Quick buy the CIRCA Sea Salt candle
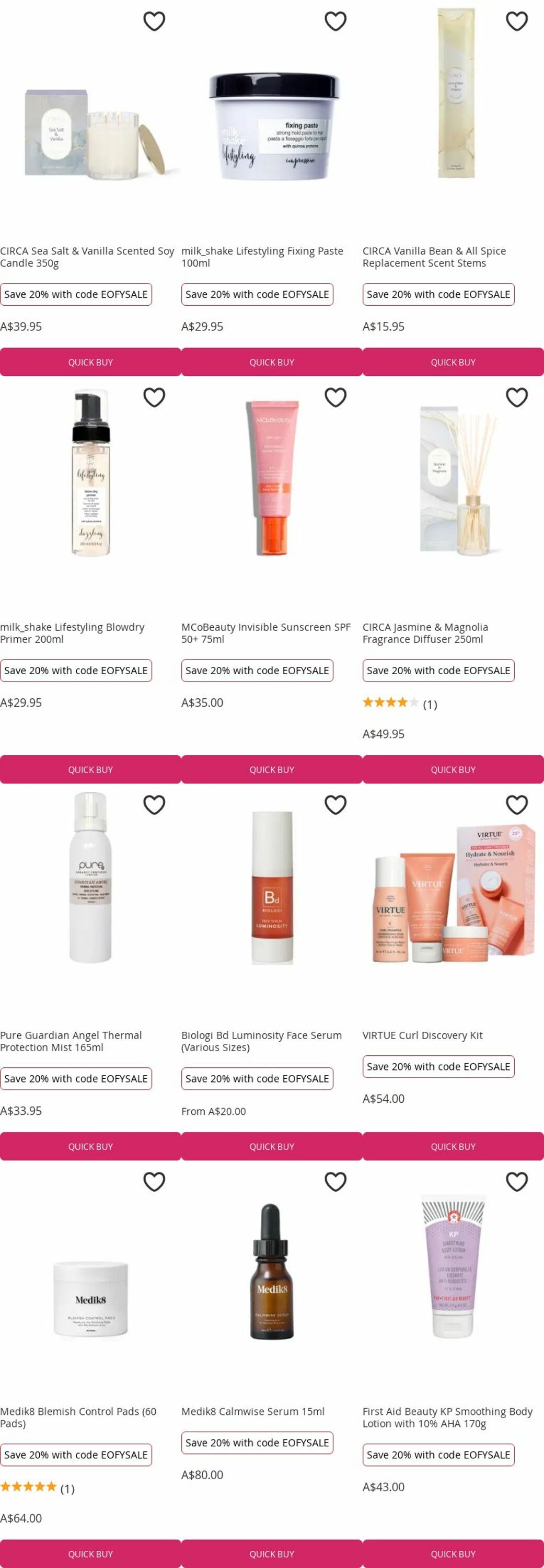544x1568 pixels. tap(91, 362)
